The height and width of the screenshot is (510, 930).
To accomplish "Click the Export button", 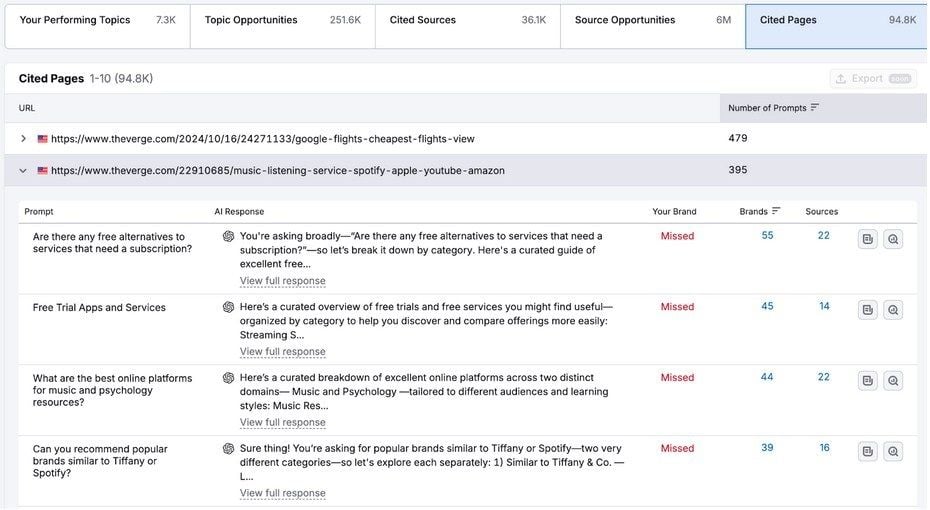I will pos(873,79).
